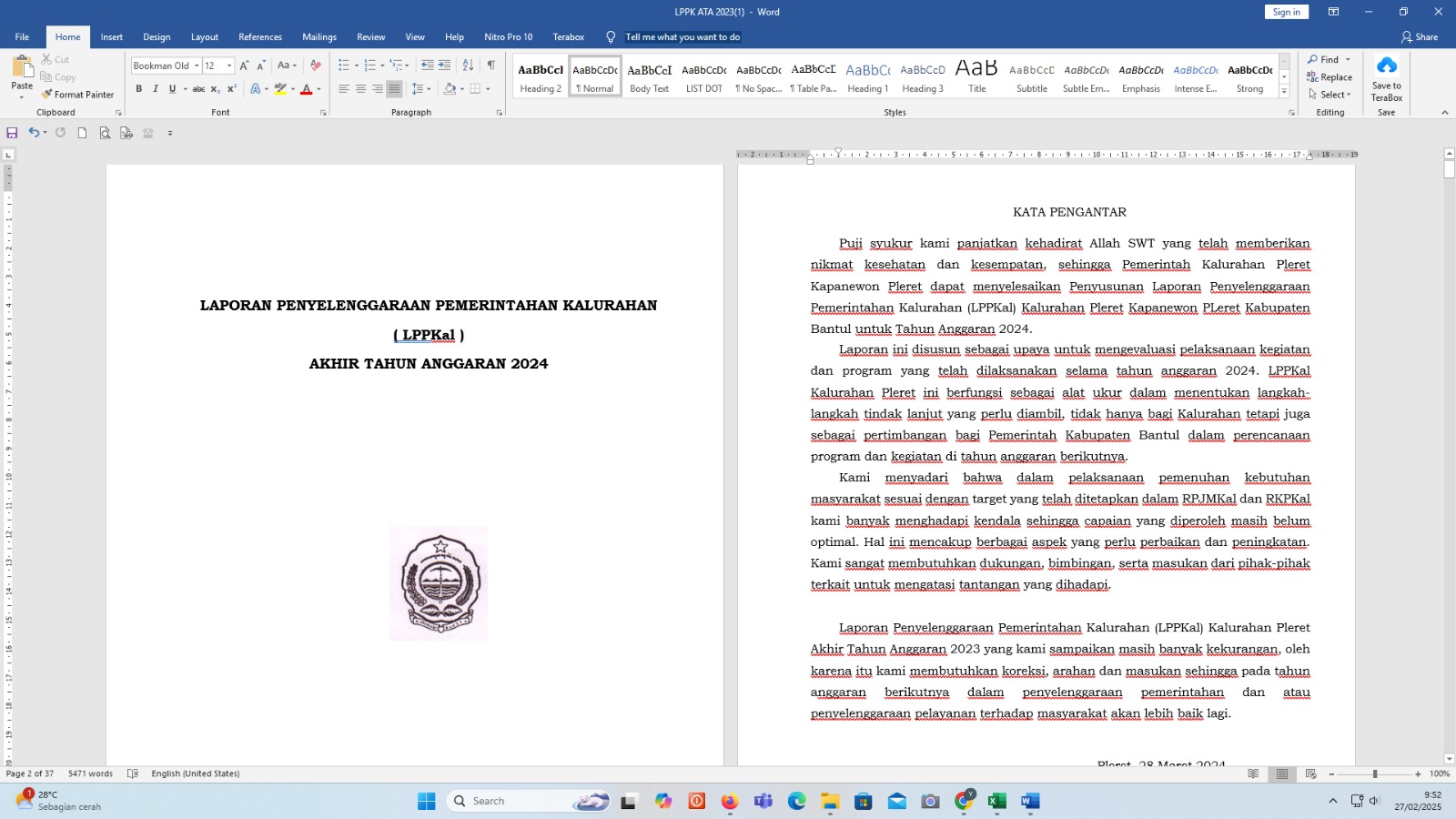Screen dimensions: 1456x819
Task: Click the proofing errors icon in status bar
Action: [x=133, y=773]
